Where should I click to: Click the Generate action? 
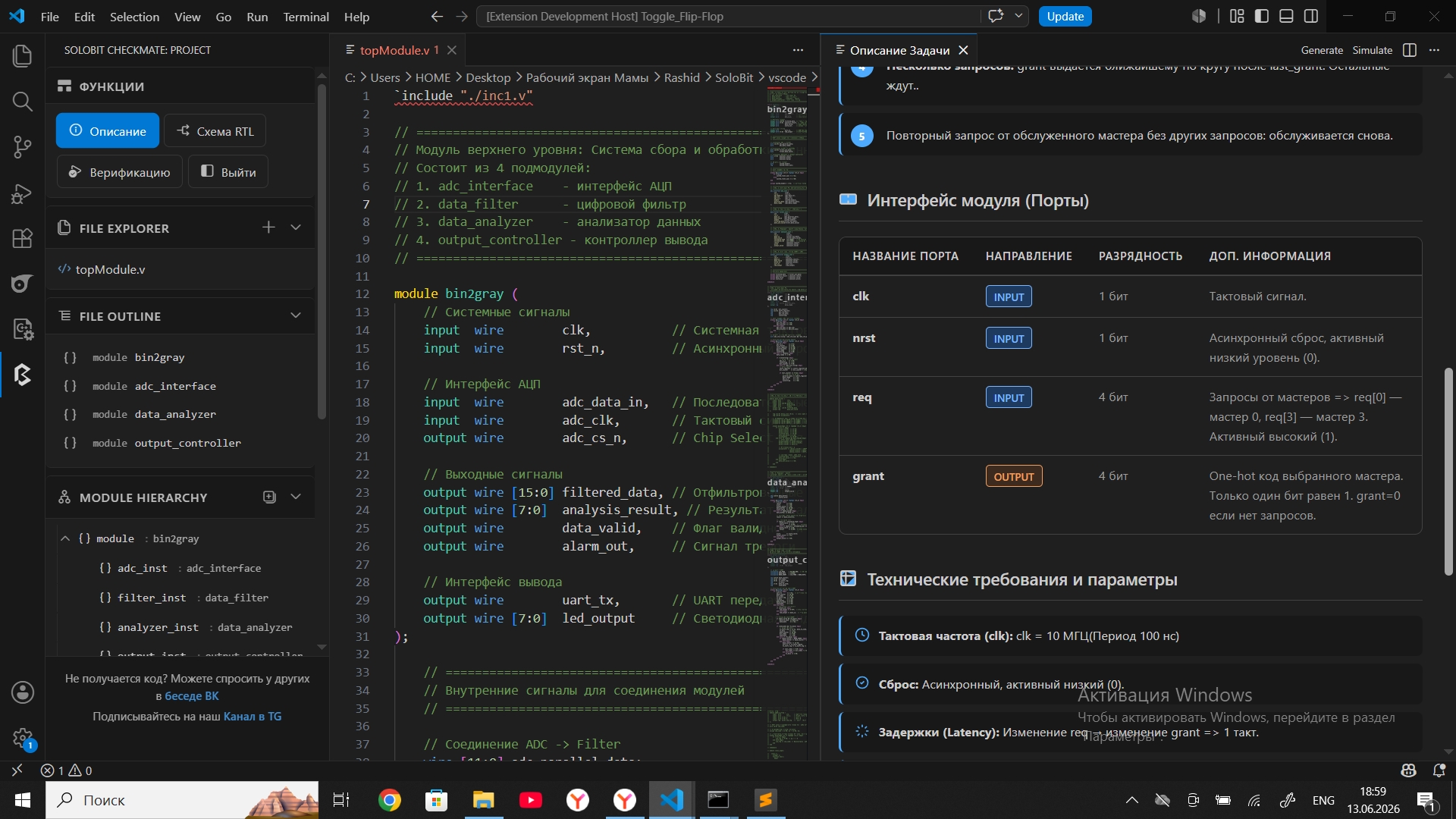pyautogui.click(x=1322, y=50)
